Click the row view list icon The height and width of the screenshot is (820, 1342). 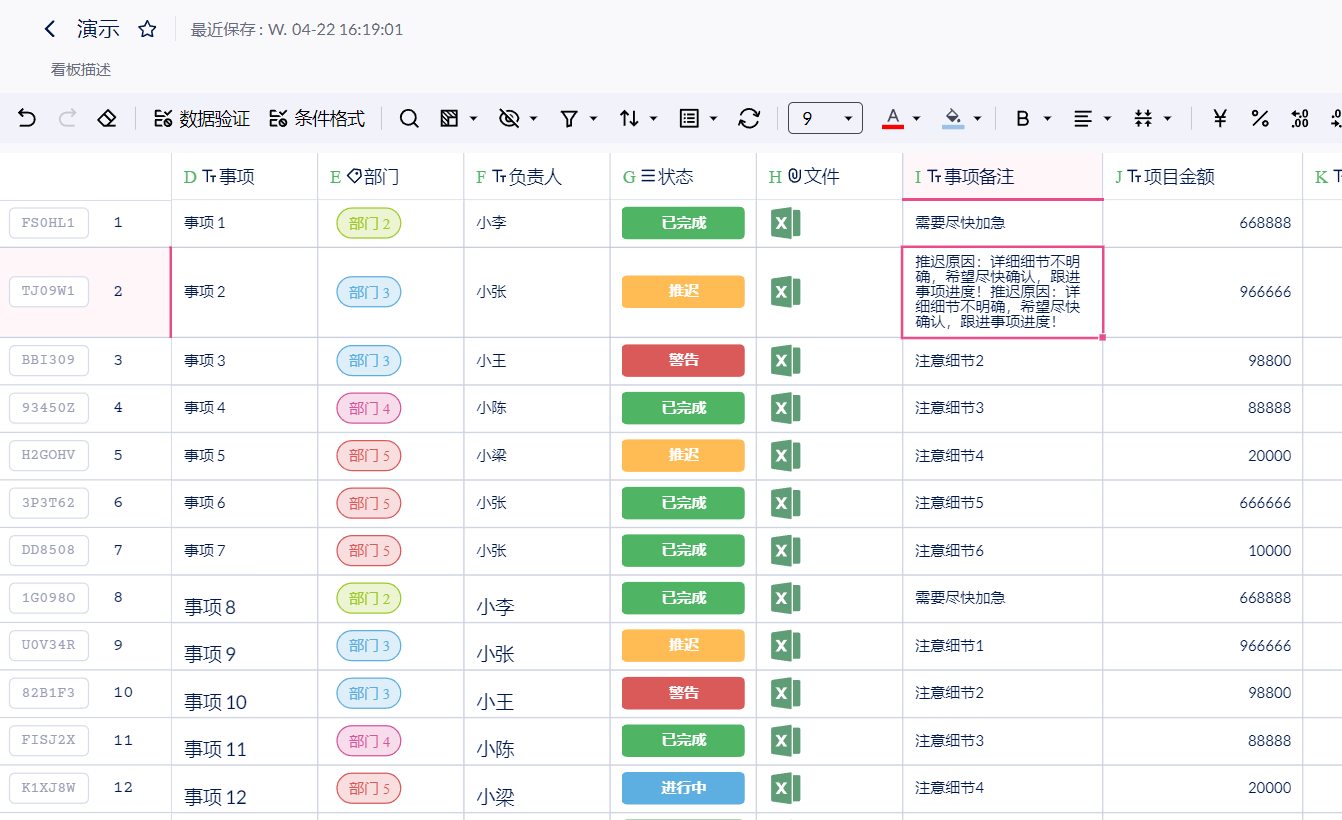click(689, 118)
